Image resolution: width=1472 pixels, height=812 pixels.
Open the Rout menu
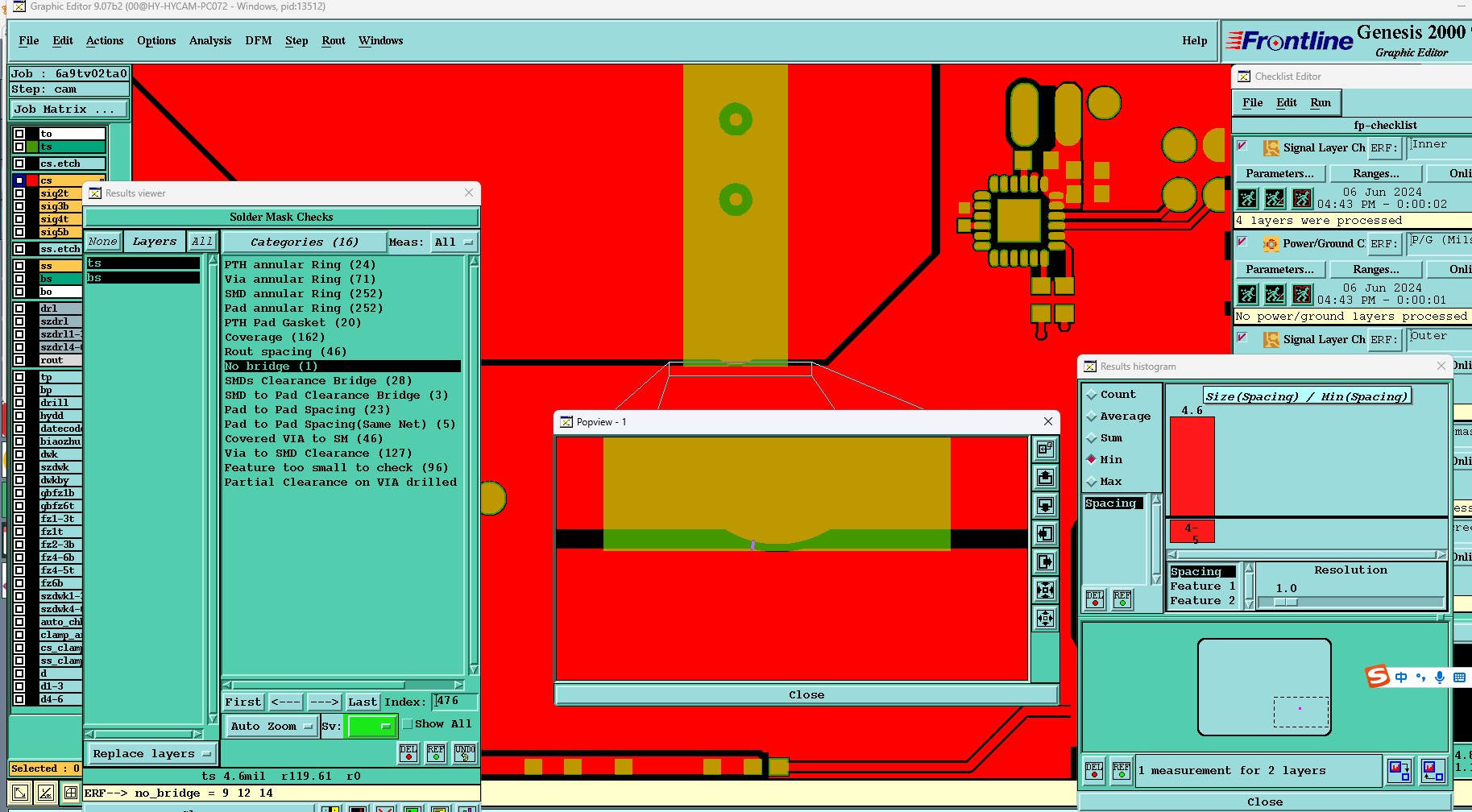pos(334,41)
